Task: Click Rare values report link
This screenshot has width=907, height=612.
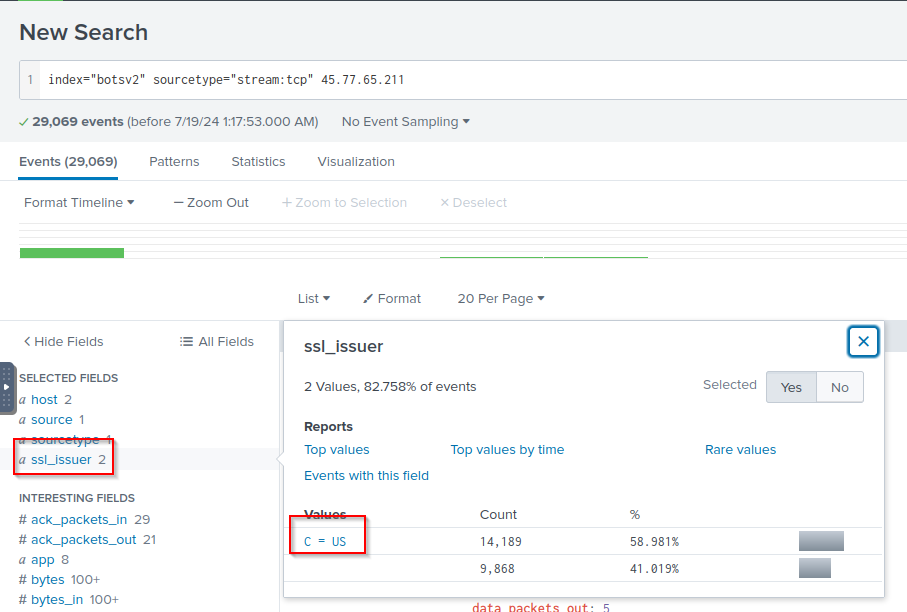Action: 740,450
